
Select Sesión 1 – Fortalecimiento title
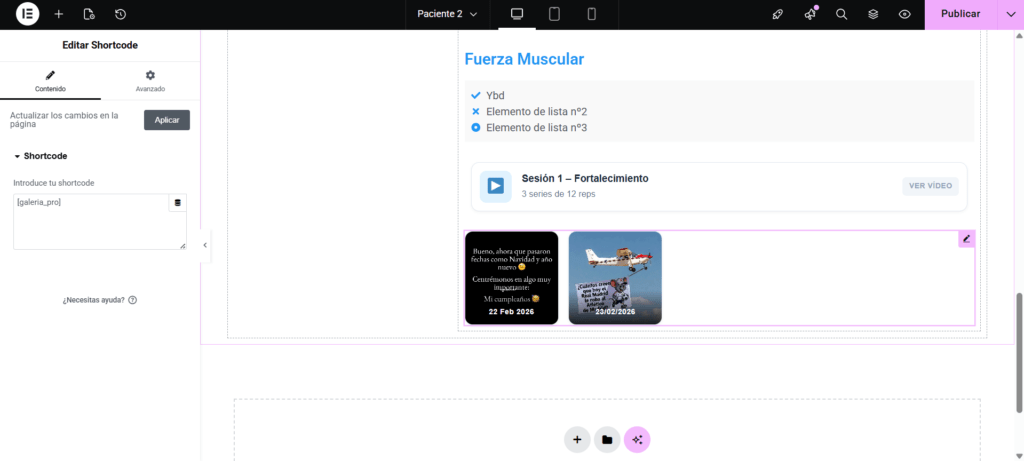(584, 179)
